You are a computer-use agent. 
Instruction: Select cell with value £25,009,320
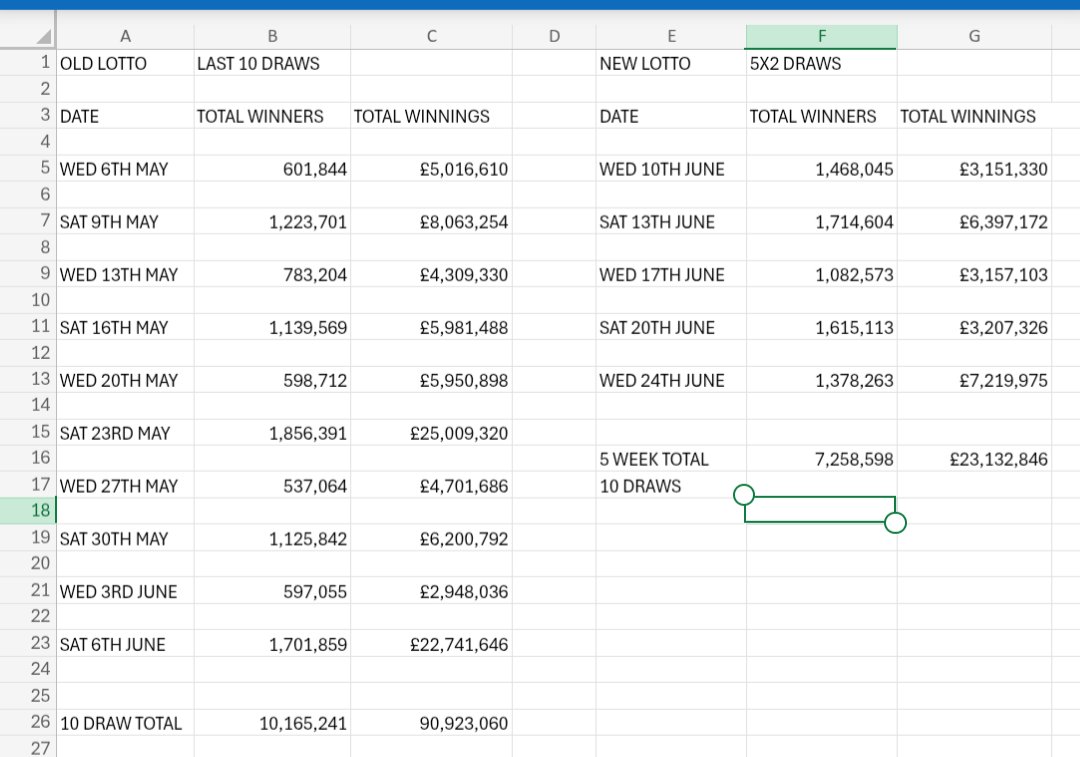[x=432, y=433]
